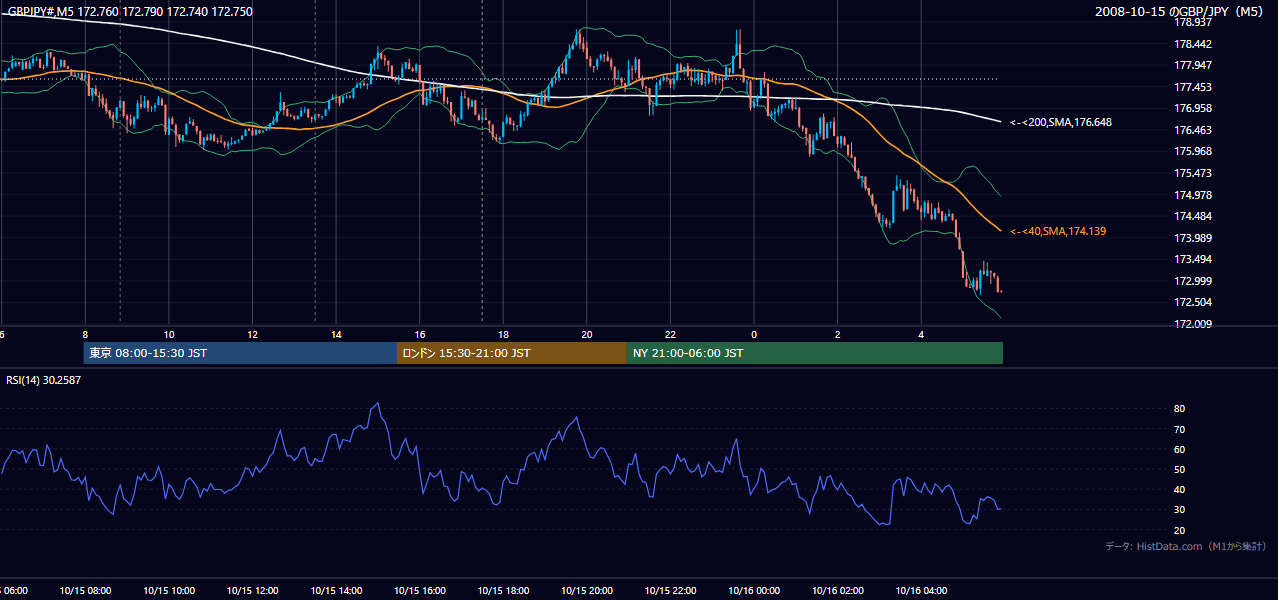Viewport: 1278px width, 600px height.
Task: Click the 177.947 price axis label
Action: tap(1193, 65)
